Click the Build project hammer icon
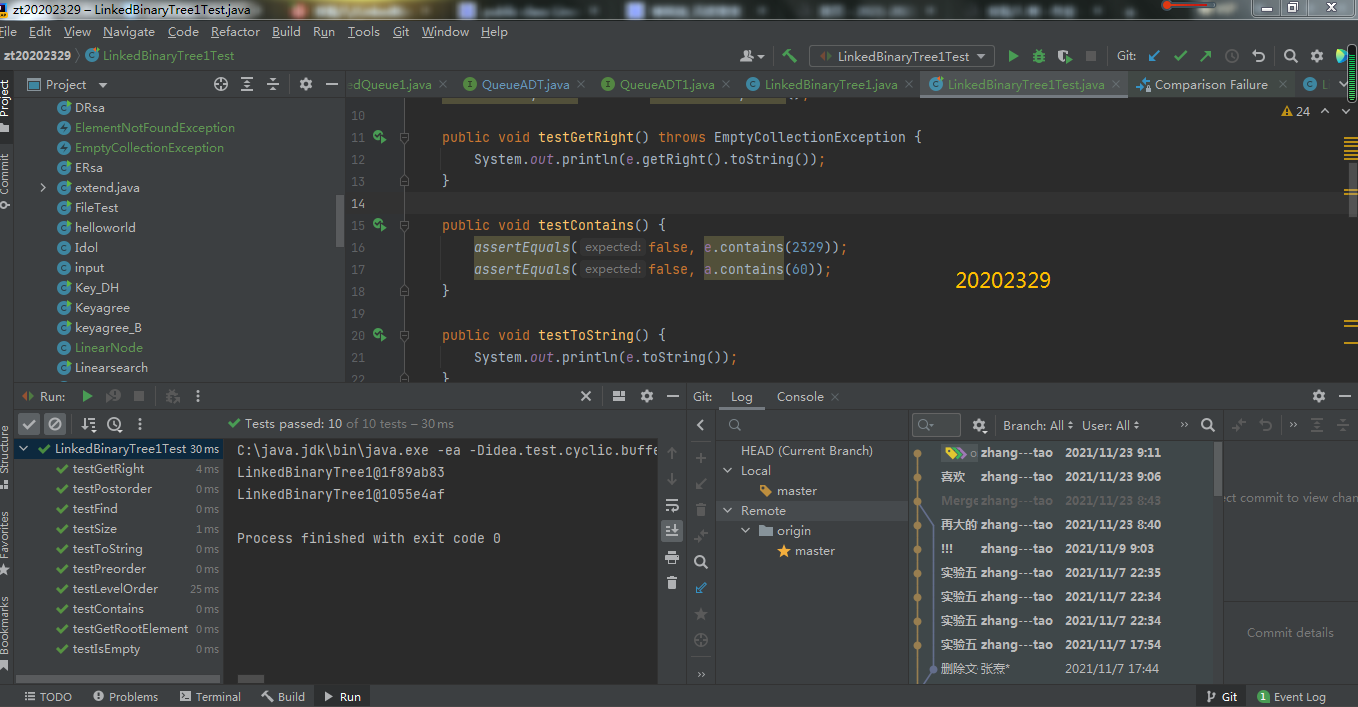 [x=790, y=56]
